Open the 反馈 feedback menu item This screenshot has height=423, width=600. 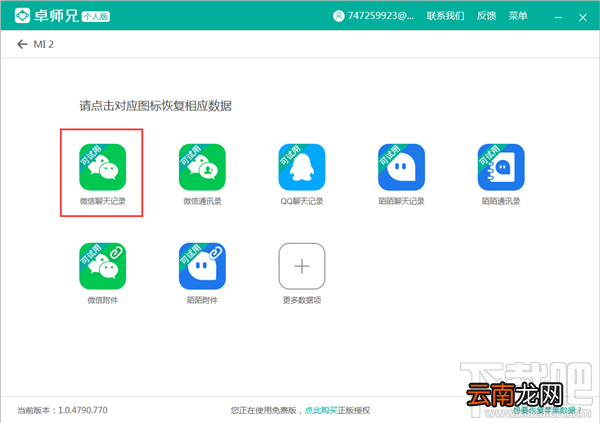486,16
